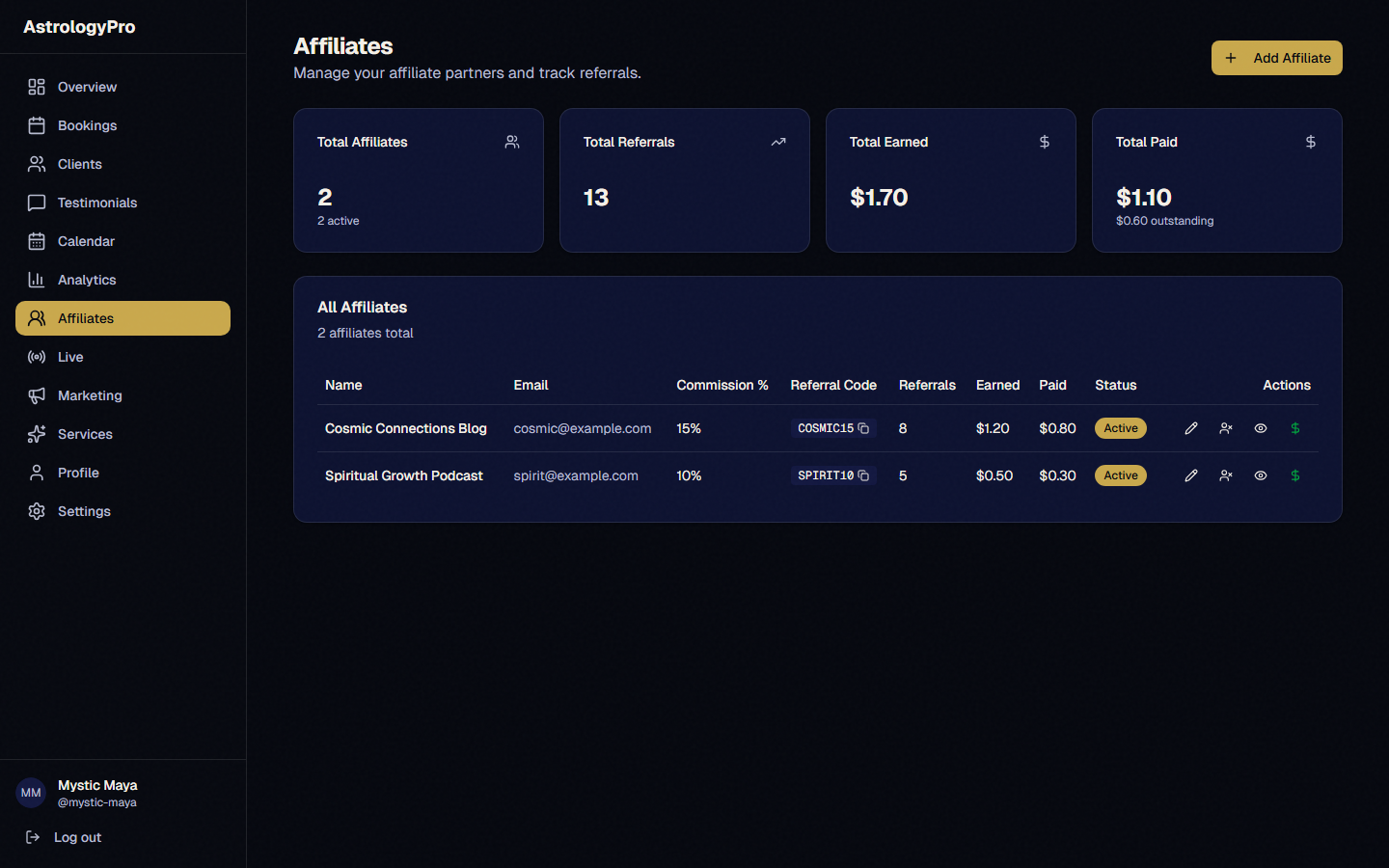The image size is (1389, 868).
Task: Click the Mystic Maya profile avatar
Action: (30, 793)
